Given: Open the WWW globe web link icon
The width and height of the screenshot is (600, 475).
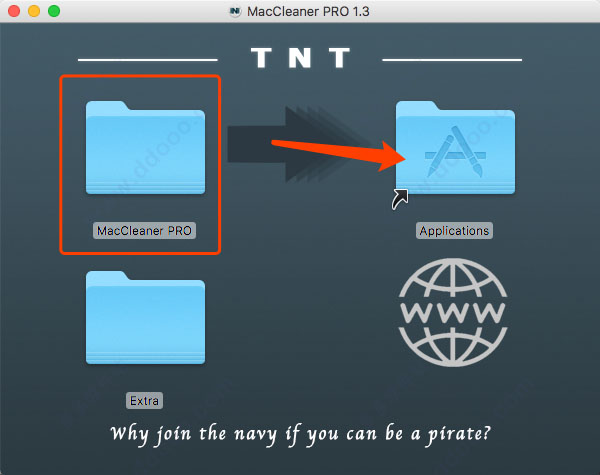Looking at the screenshot, I should tap(453, 312).
